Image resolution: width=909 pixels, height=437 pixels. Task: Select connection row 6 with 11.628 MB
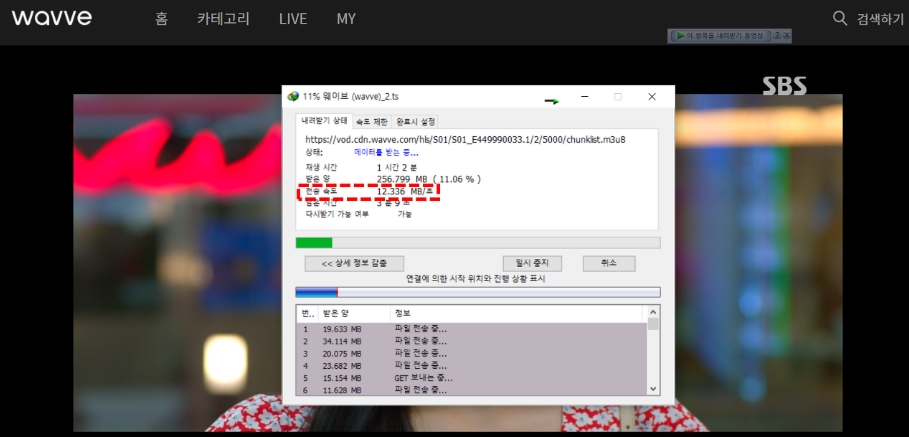tap(472, 390)
